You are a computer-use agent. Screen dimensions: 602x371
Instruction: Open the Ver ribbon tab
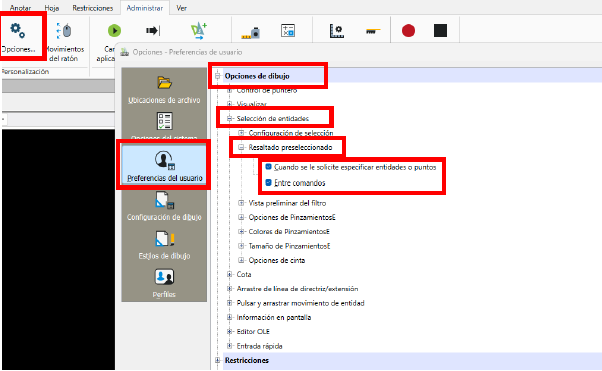[x=182, y=8]
